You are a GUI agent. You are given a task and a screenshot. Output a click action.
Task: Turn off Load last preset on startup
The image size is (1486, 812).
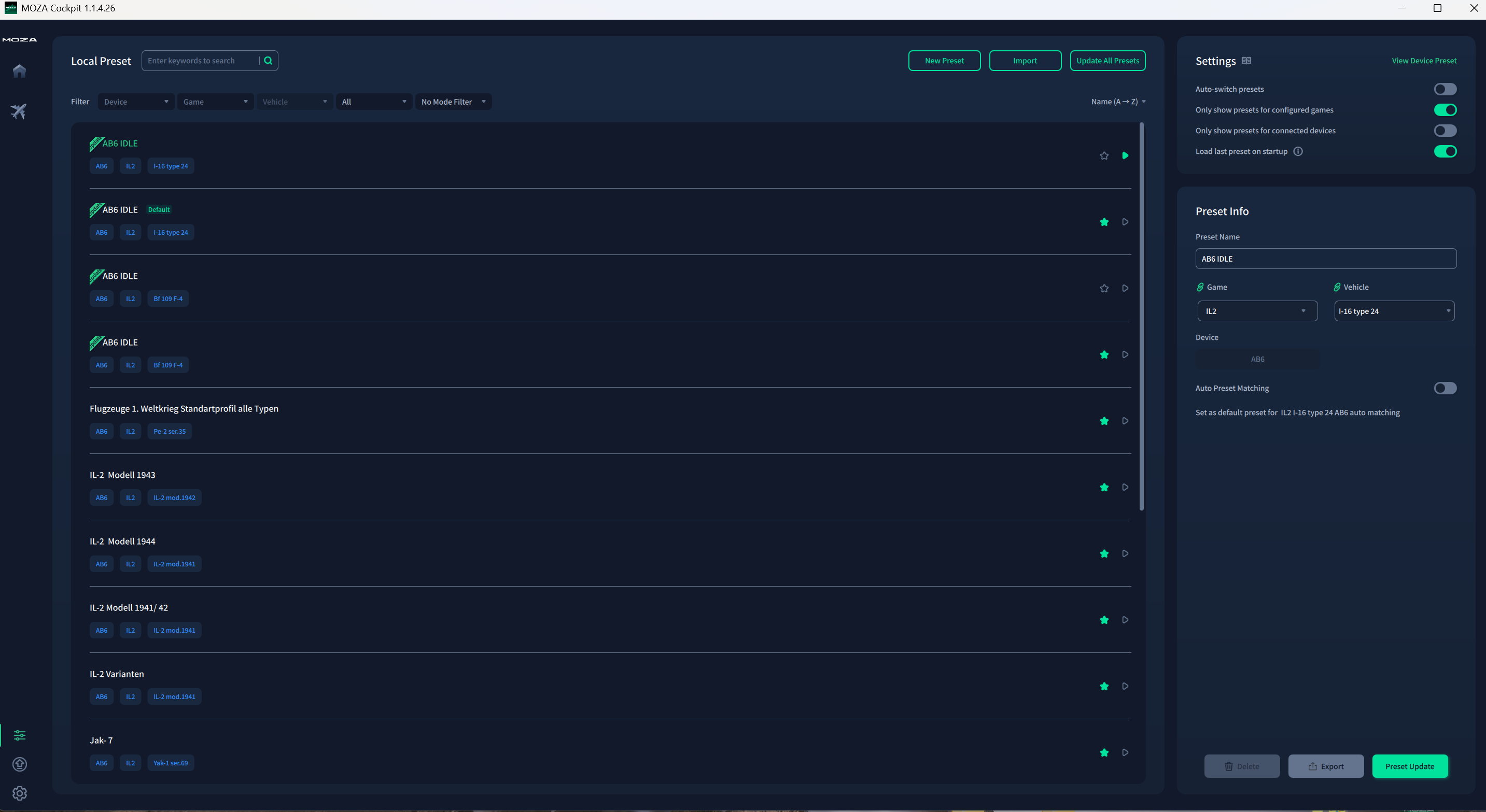pos(1445,152)
